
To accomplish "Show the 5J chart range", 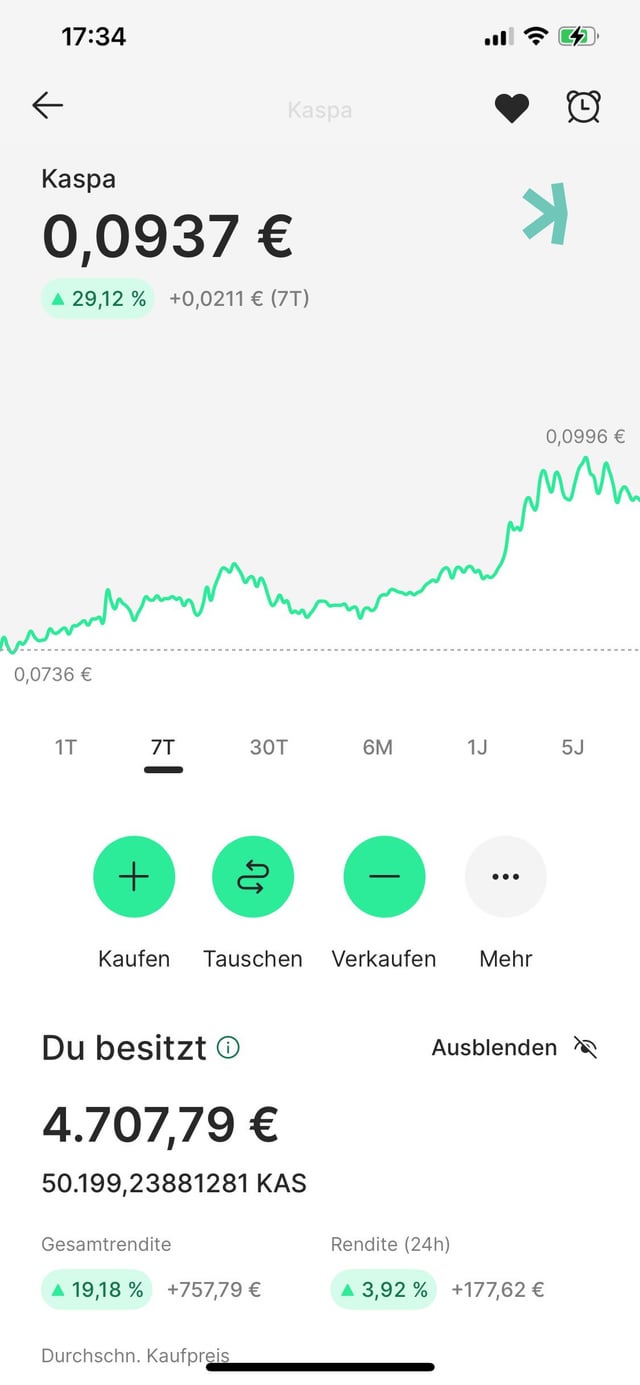I will (x=572, y=747).
